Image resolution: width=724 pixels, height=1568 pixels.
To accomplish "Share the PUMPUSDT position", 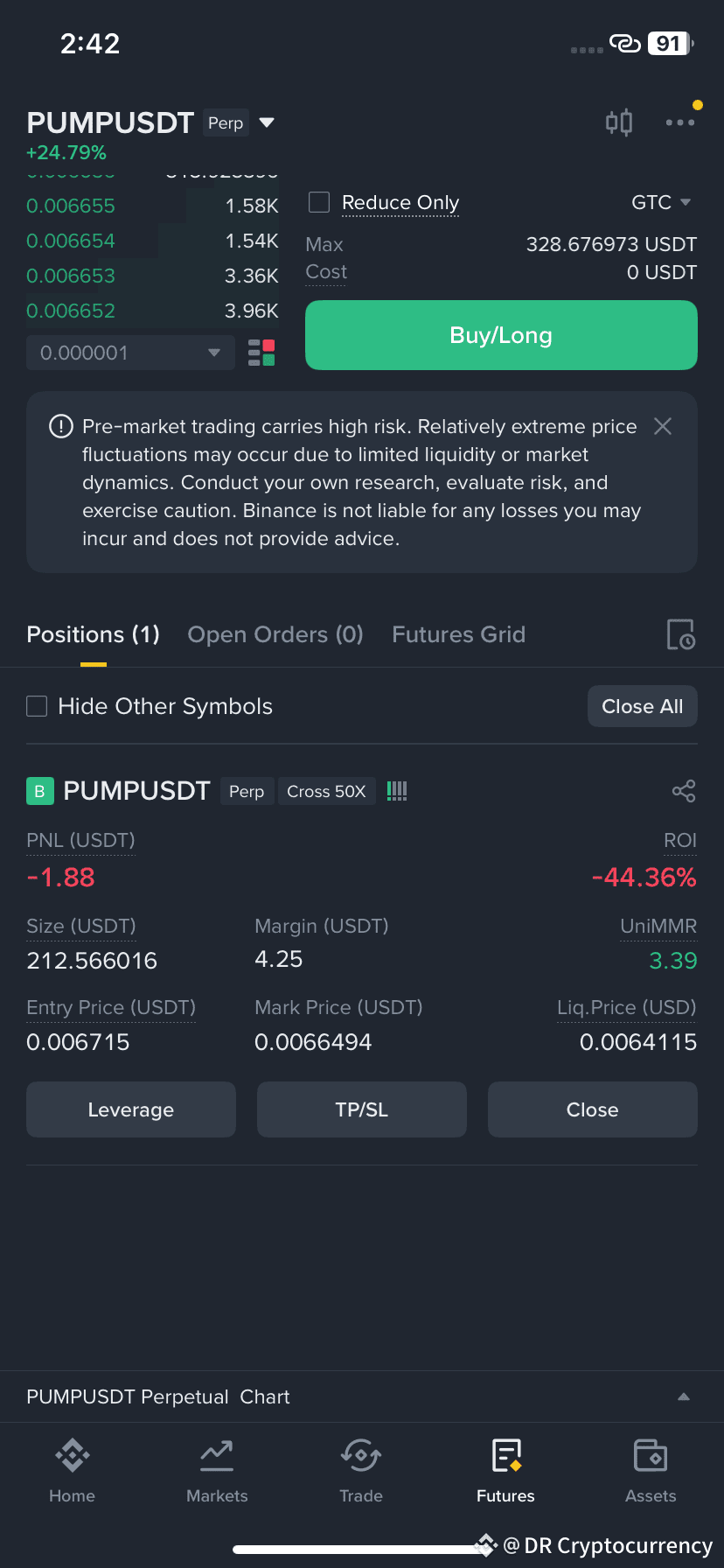I will click(684, 791).
